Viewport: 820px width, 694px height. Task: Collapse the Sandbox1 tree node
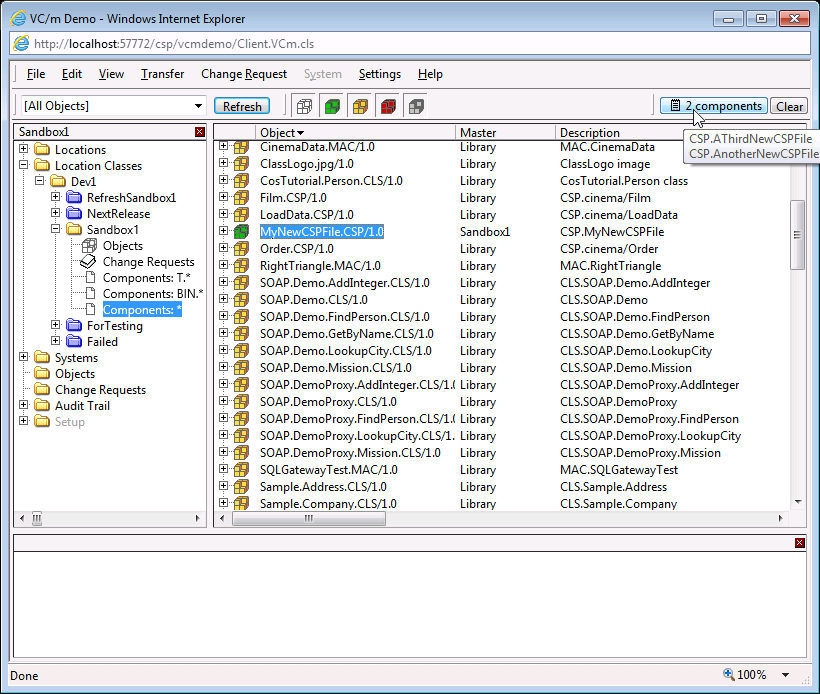pos(56,230)
